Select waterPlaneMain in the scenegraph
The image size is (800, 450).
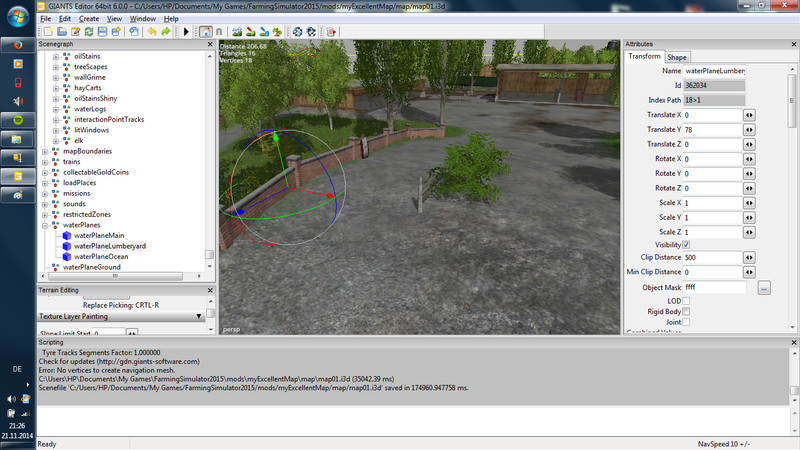click(x=99, y=236)
